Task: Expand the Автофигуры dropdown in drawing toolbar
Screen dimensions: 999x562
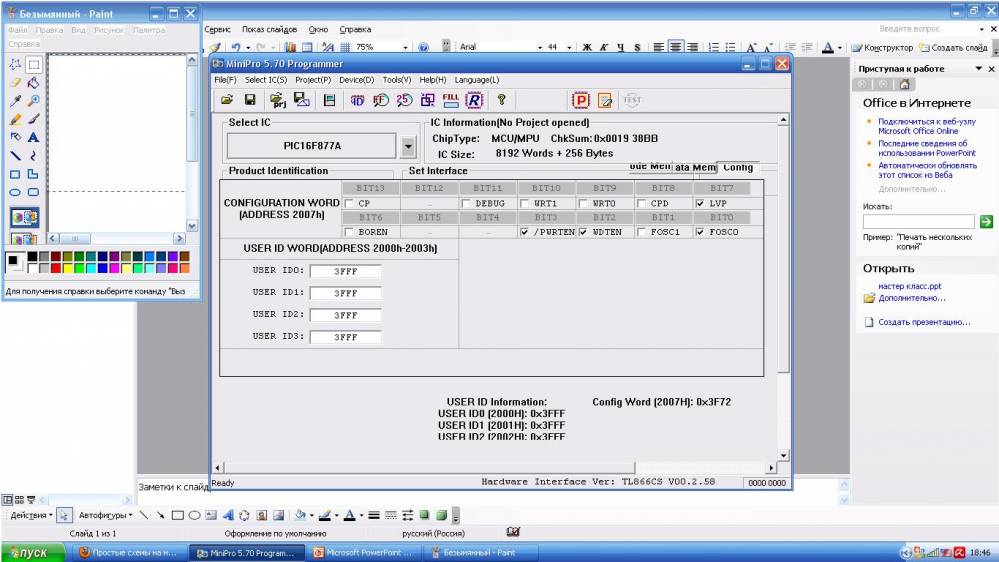Action: pyautogui.click(x=105, y=515)
